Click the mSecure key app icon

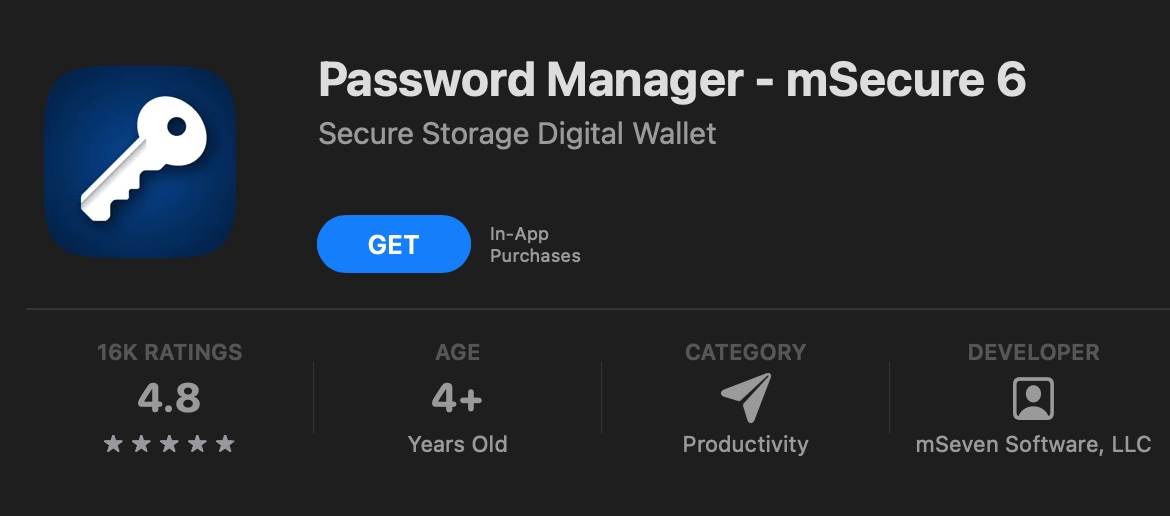[140, 162]
